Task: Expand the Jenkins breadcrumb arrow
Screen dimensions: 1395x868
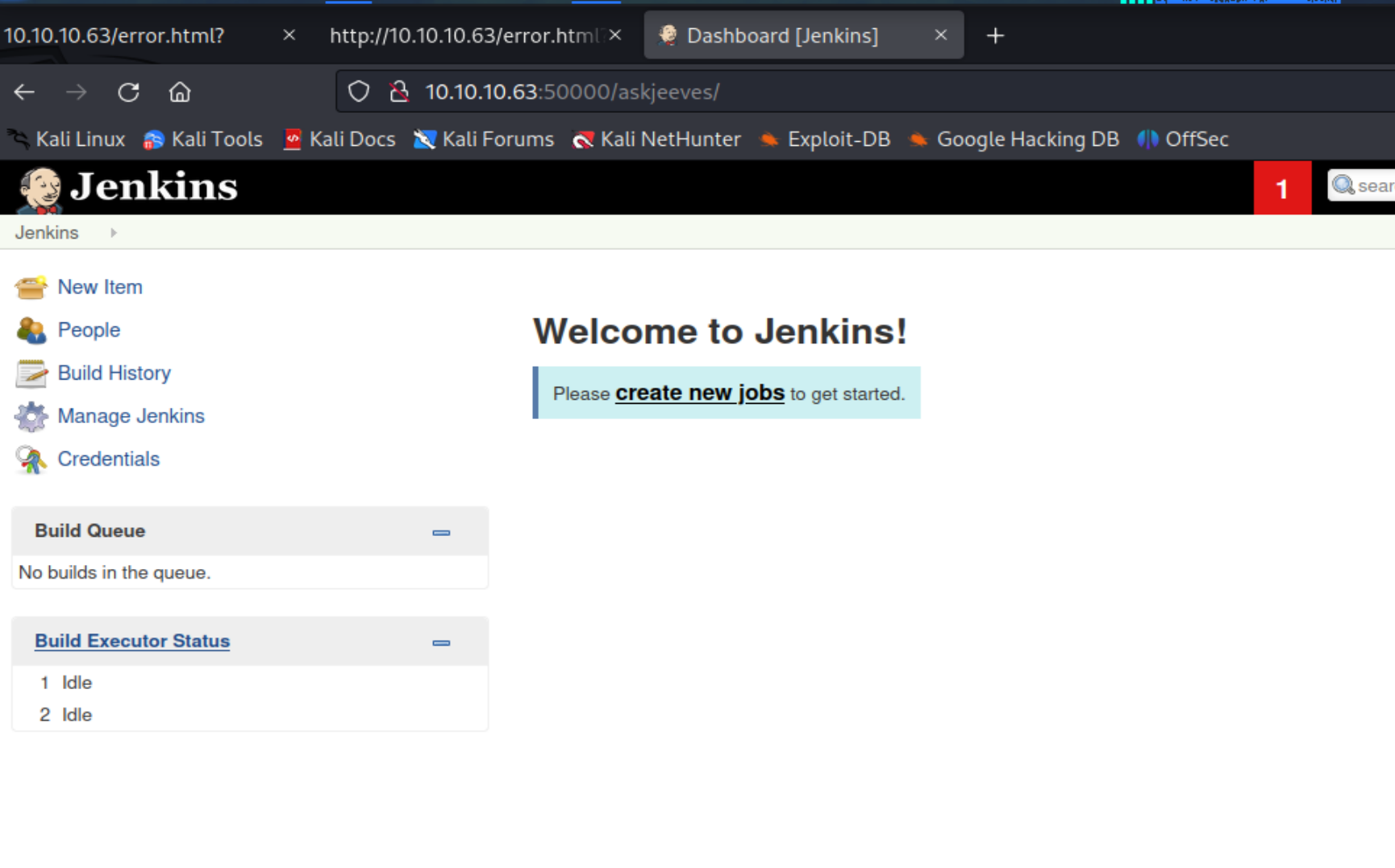Action: pyautogui.click(x=114, y=233)
